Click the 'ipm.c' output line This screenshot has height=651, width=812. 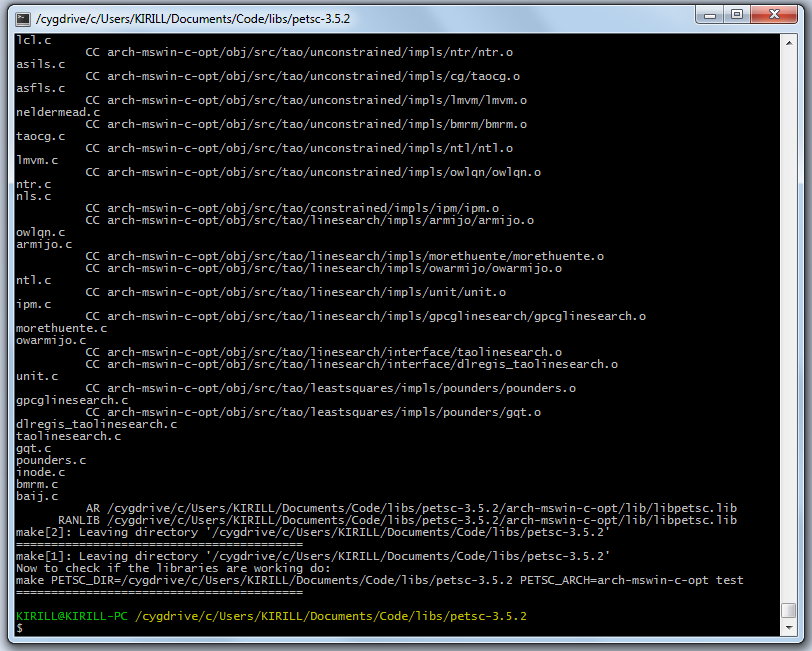coord(34,304)
